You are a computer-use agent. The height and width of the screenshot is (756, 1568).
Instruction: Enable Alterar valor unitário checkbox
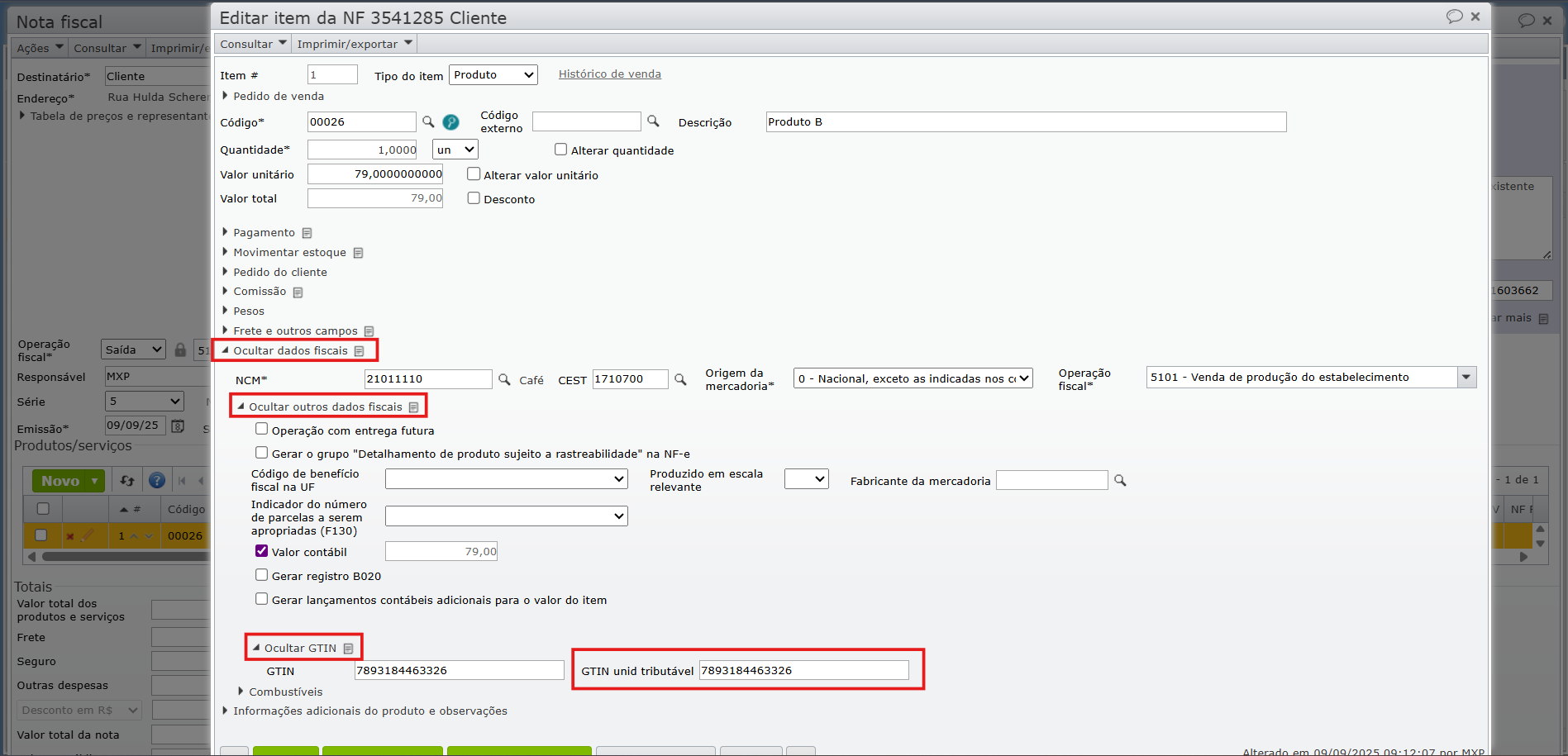[474, 174]
